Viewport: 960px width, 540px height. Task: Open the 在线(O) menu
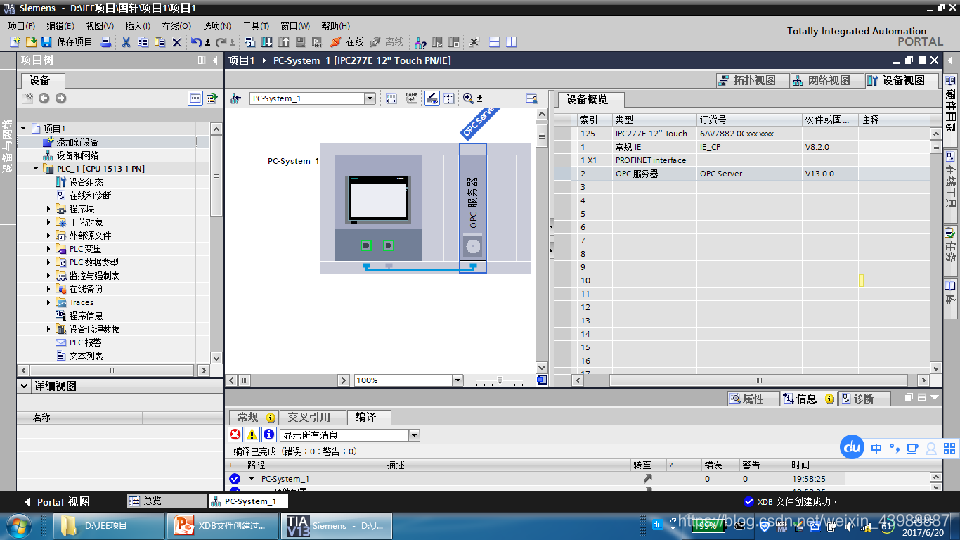pos(176,26)
